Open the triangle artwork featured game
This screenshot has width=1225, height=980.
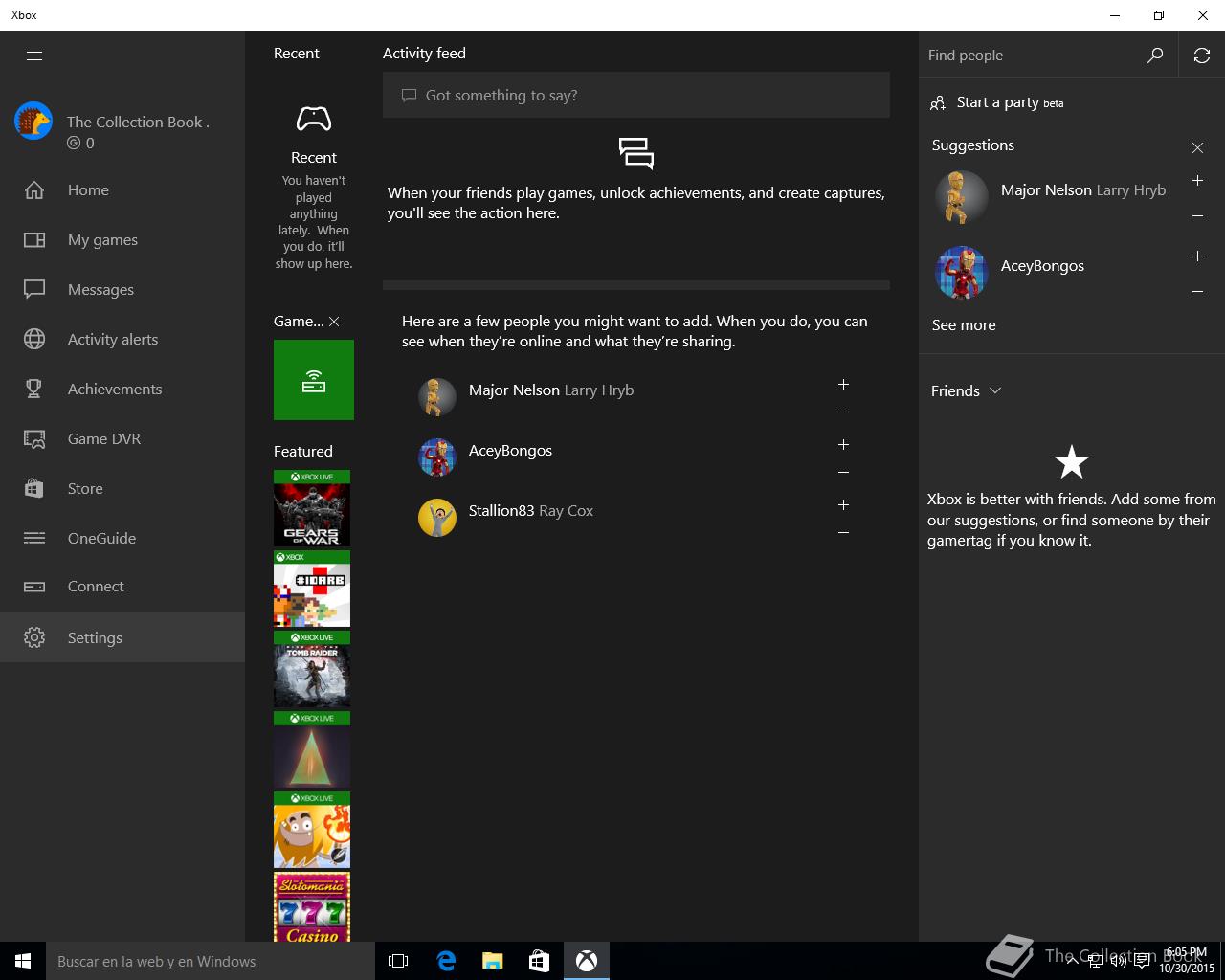pos(312,749)
